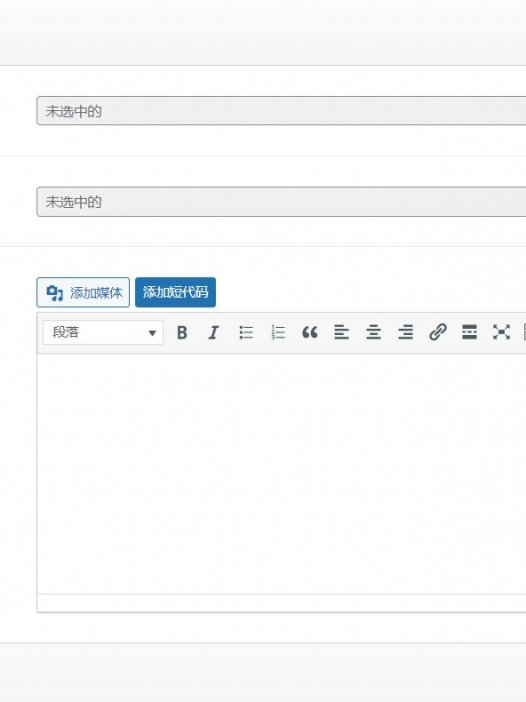Viewport: 526px width, 702px height.
Task: Click the 添加媒体 button
Action: coord(83,292)
